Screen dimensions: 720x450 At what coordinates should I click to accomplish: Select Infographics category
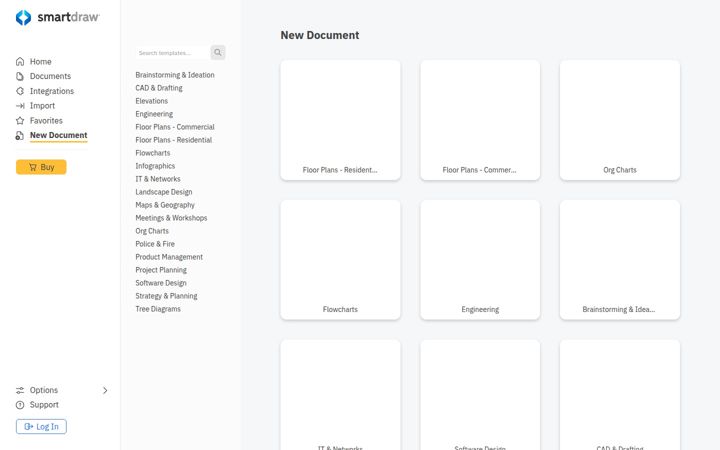pyautogui.click(x=155, y=166)
